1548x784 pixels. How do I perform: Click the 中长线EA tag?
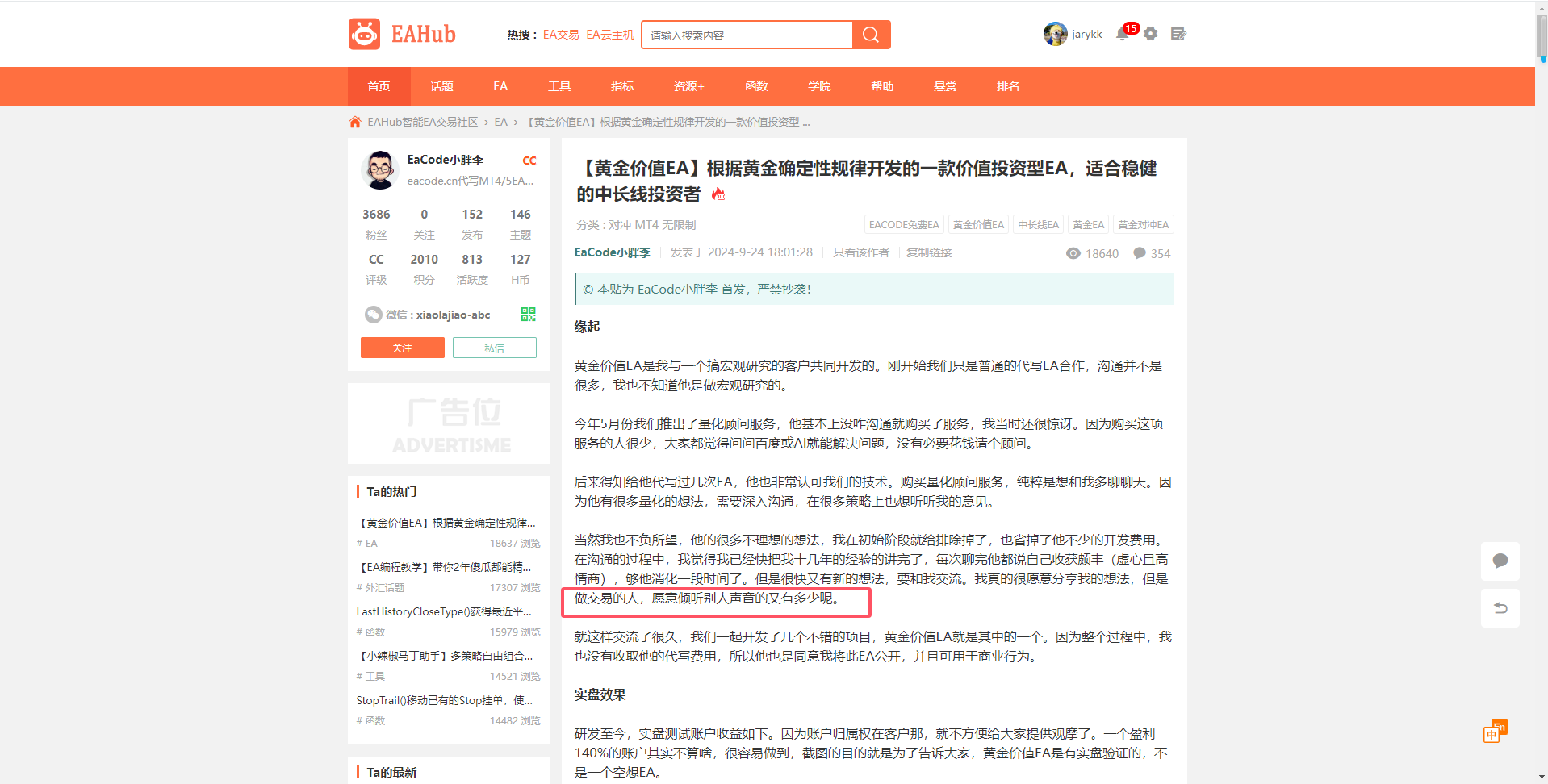[x=1039, y=225]
